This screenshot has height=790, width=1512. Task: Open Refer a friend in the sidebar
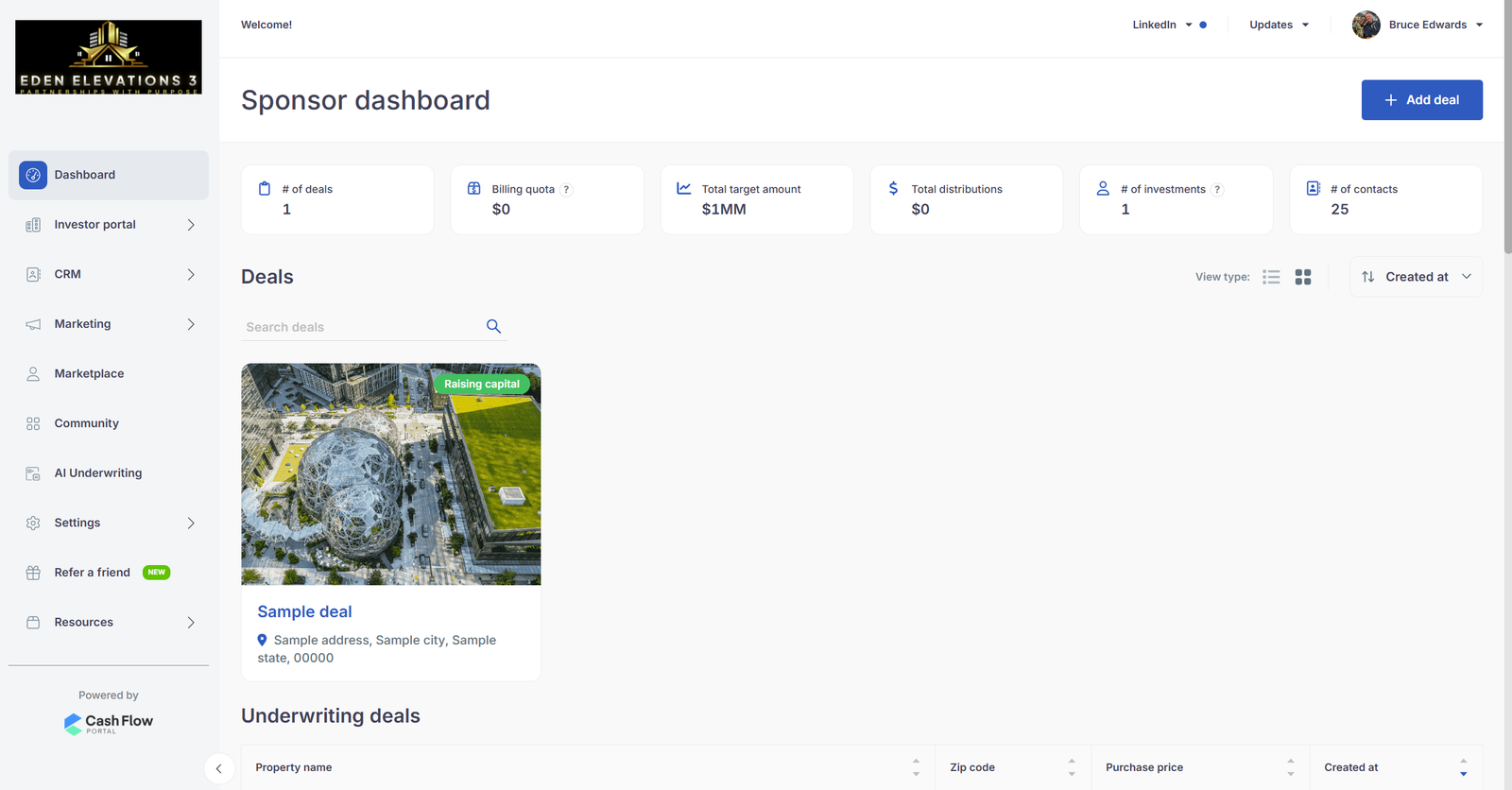pyautogui.click(x=109, y=573)
